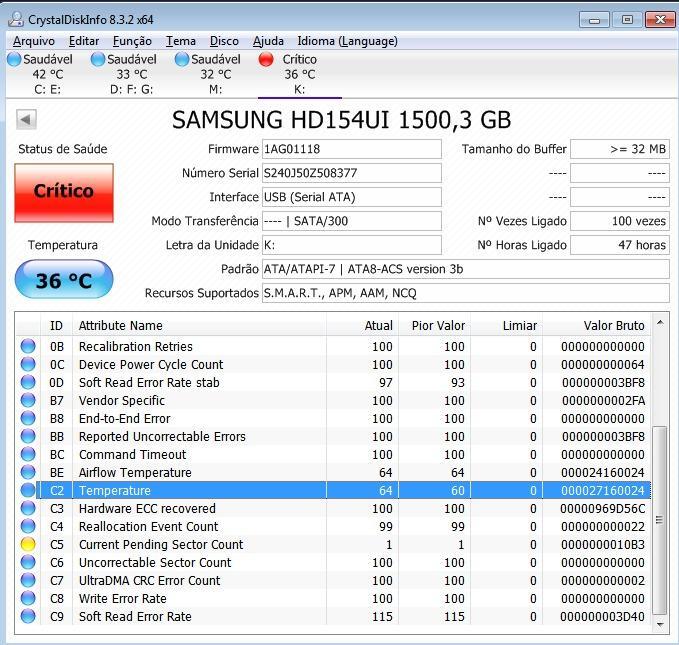Click the Limiar column header
The height and width of the screenshot is (645, 679).
[507, 325]
